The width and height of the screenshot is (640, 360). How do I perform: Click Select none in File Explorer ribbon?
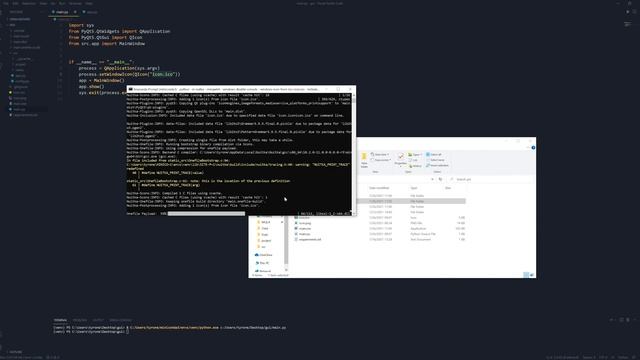[x=435, y=160]
